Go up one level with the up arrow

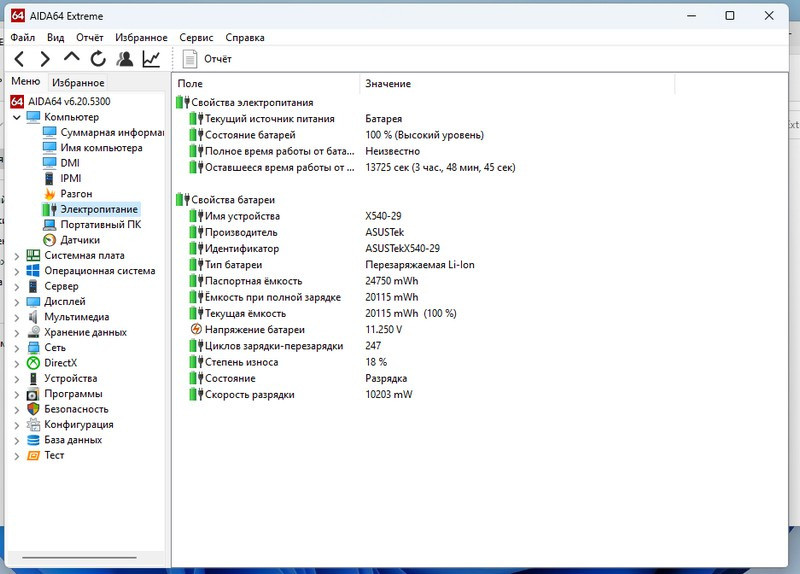(72, 60)
